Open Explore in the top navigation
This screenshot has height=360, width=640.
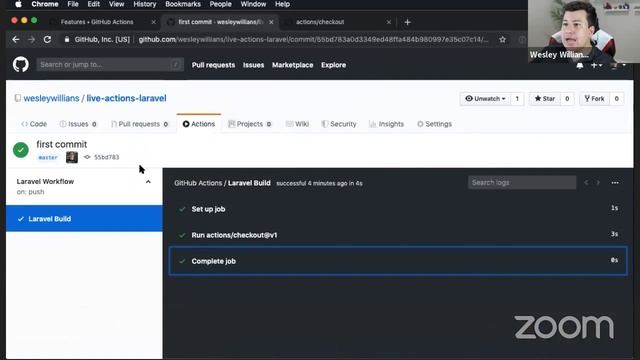click(333, 65)
